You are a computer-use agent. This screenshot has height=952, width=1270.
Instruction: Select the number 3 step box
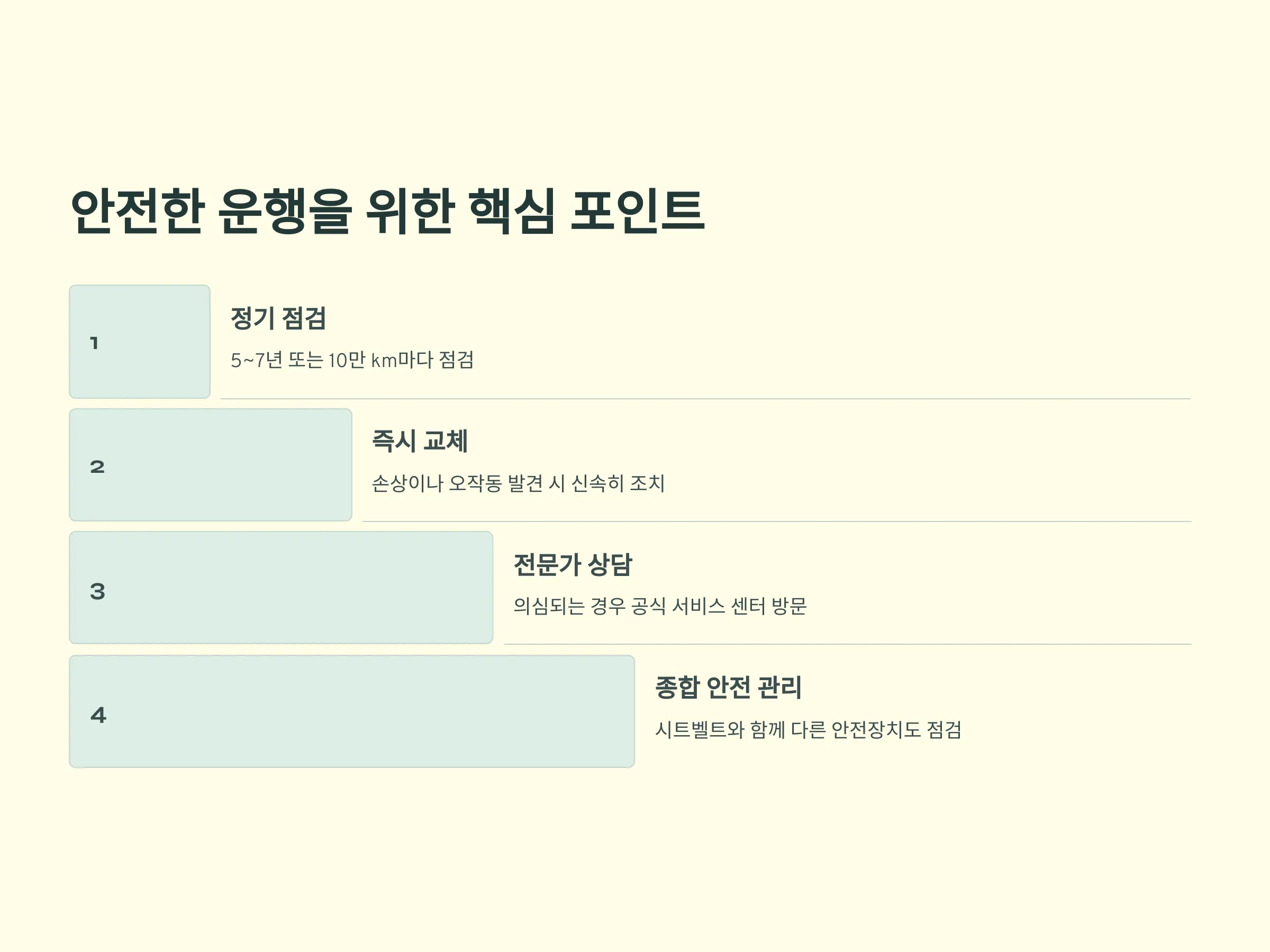pyautogui.click(x=282, y=588)
